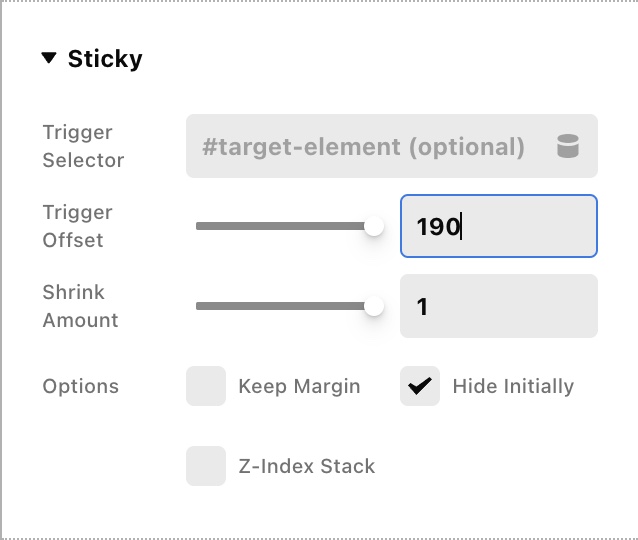This screenshot has height=540, width=638.
Task: Click the Z-Index Stack label text
Action: 307,466
